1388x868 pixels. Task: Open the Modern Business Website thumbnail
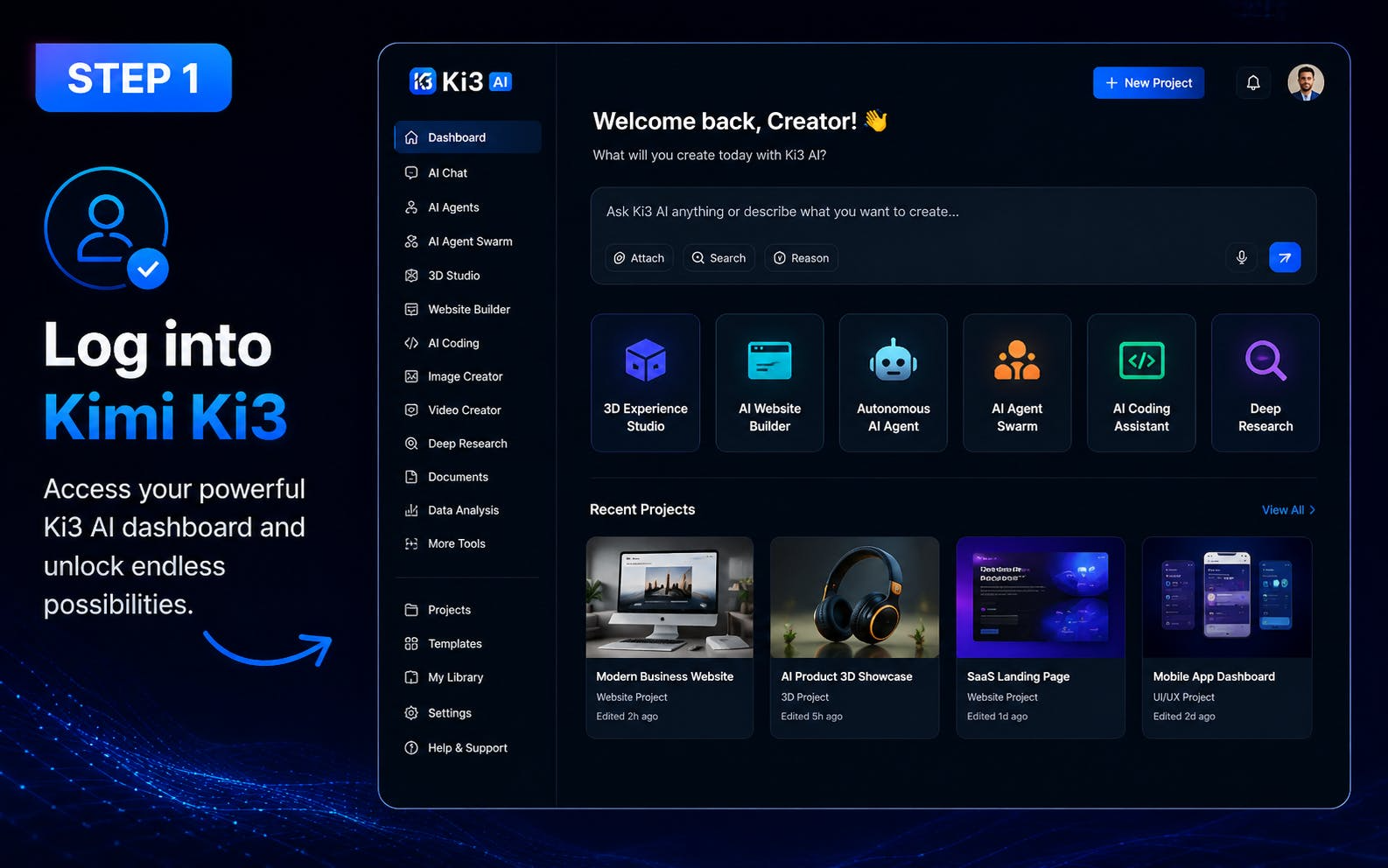pyautogui.click(x=669, y=598)
